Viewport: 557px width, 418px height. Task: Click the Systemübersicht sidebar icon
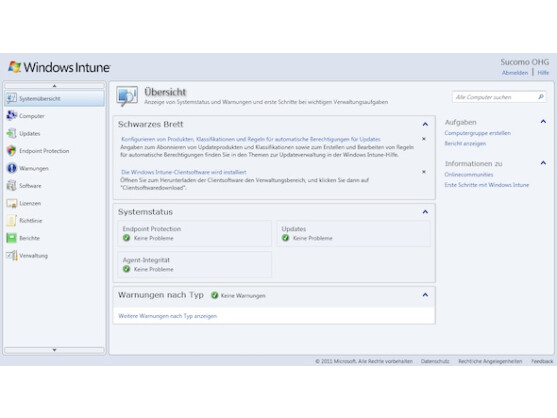pyautogui.click(x=11, y=98)
